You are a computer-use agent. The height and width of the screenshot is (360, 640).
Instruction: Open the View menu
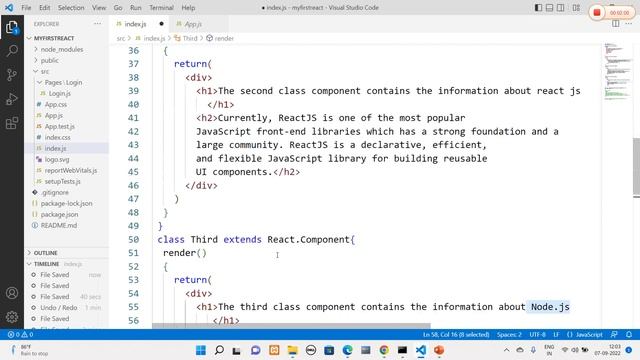(x=99, y=7)
